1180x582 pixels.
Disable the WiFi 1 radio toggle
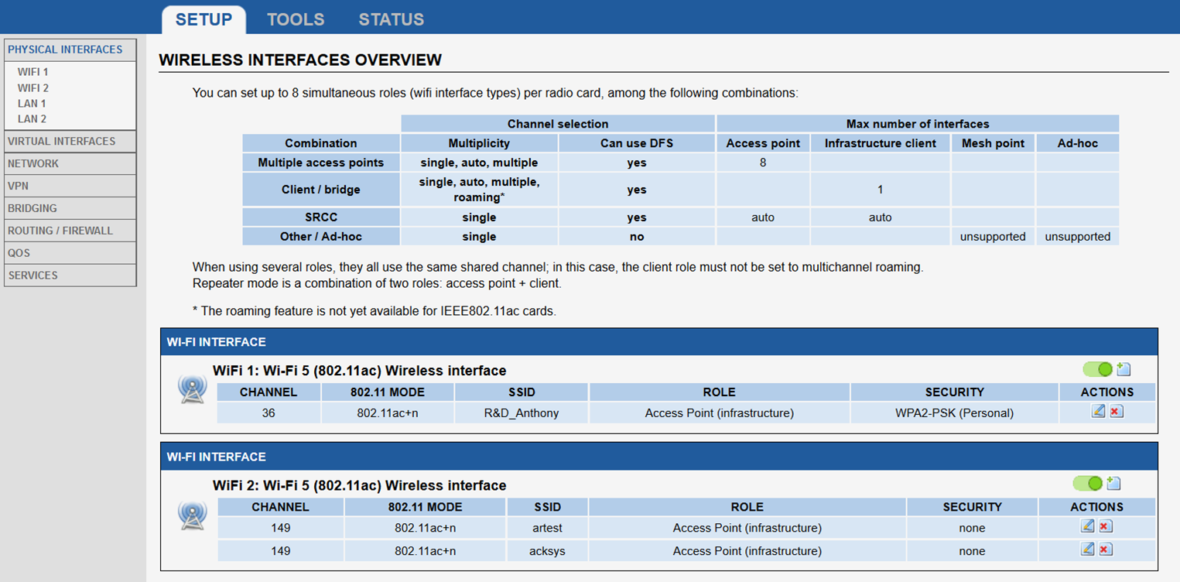click(x=1097, y=369)
